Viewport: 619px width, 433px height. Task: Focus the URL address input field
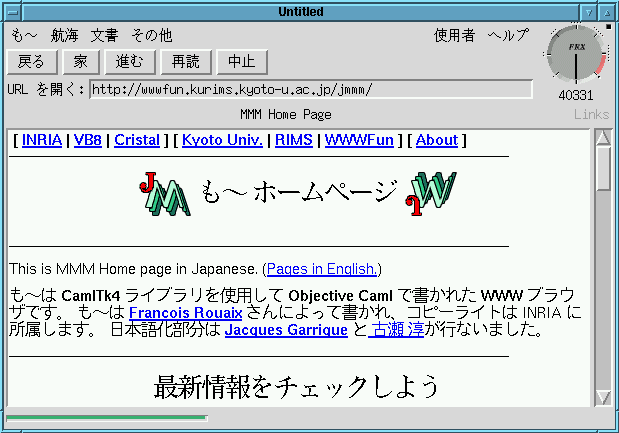(311, 90)
